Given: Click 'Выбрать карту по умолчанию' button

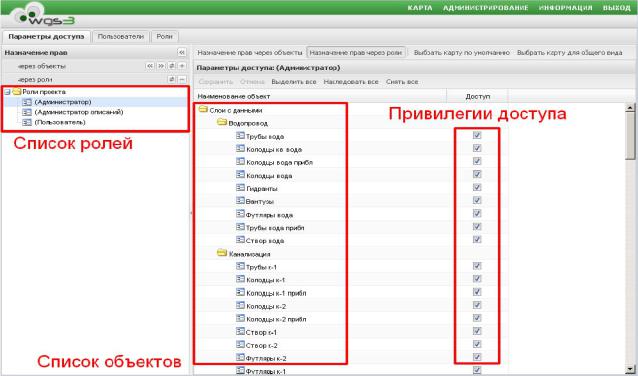Looking at the screenshot, I should (461, 53).
